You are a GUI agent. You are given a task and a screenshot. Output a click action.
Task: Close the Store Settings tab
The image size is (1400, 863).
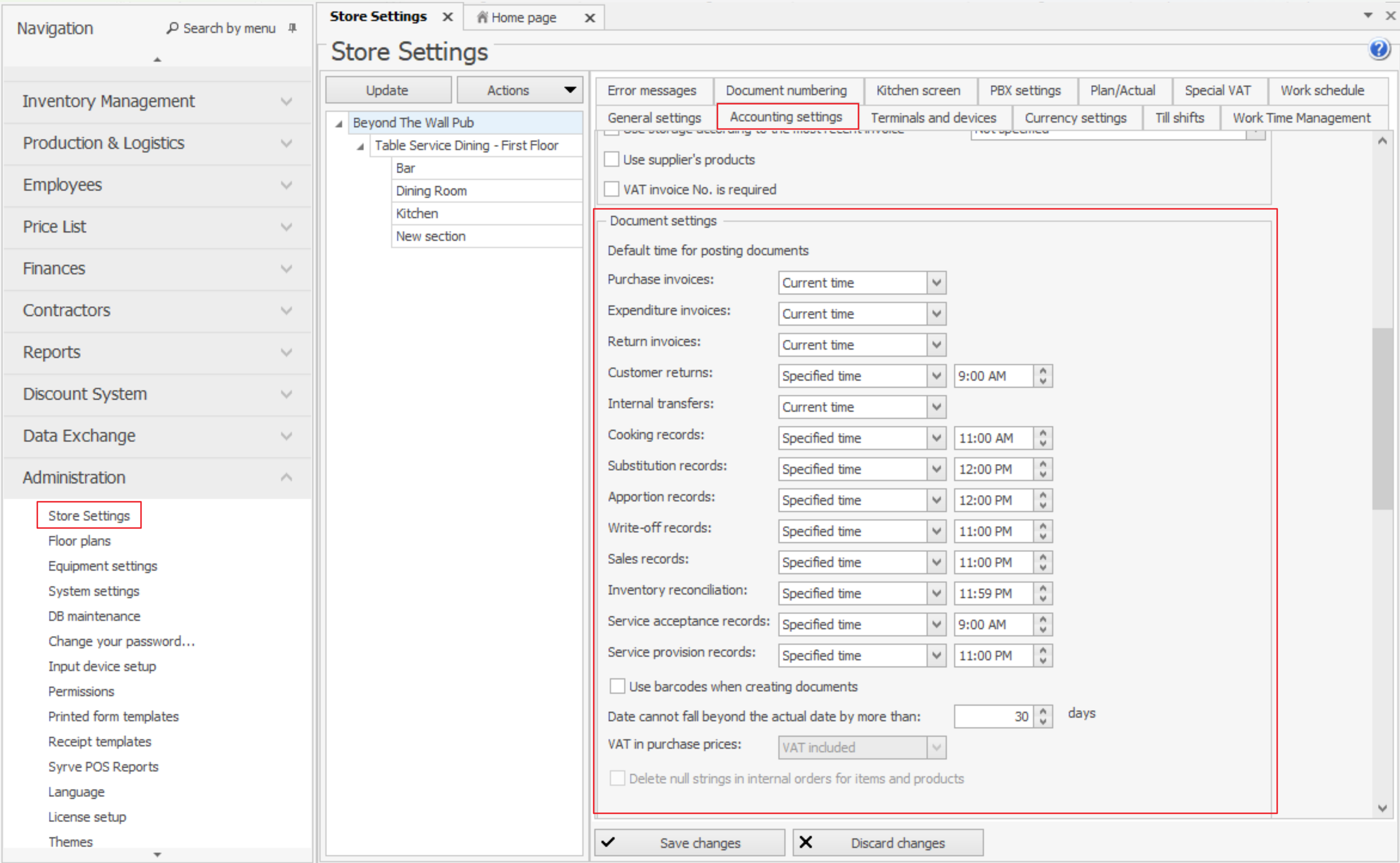pos(448,17)
